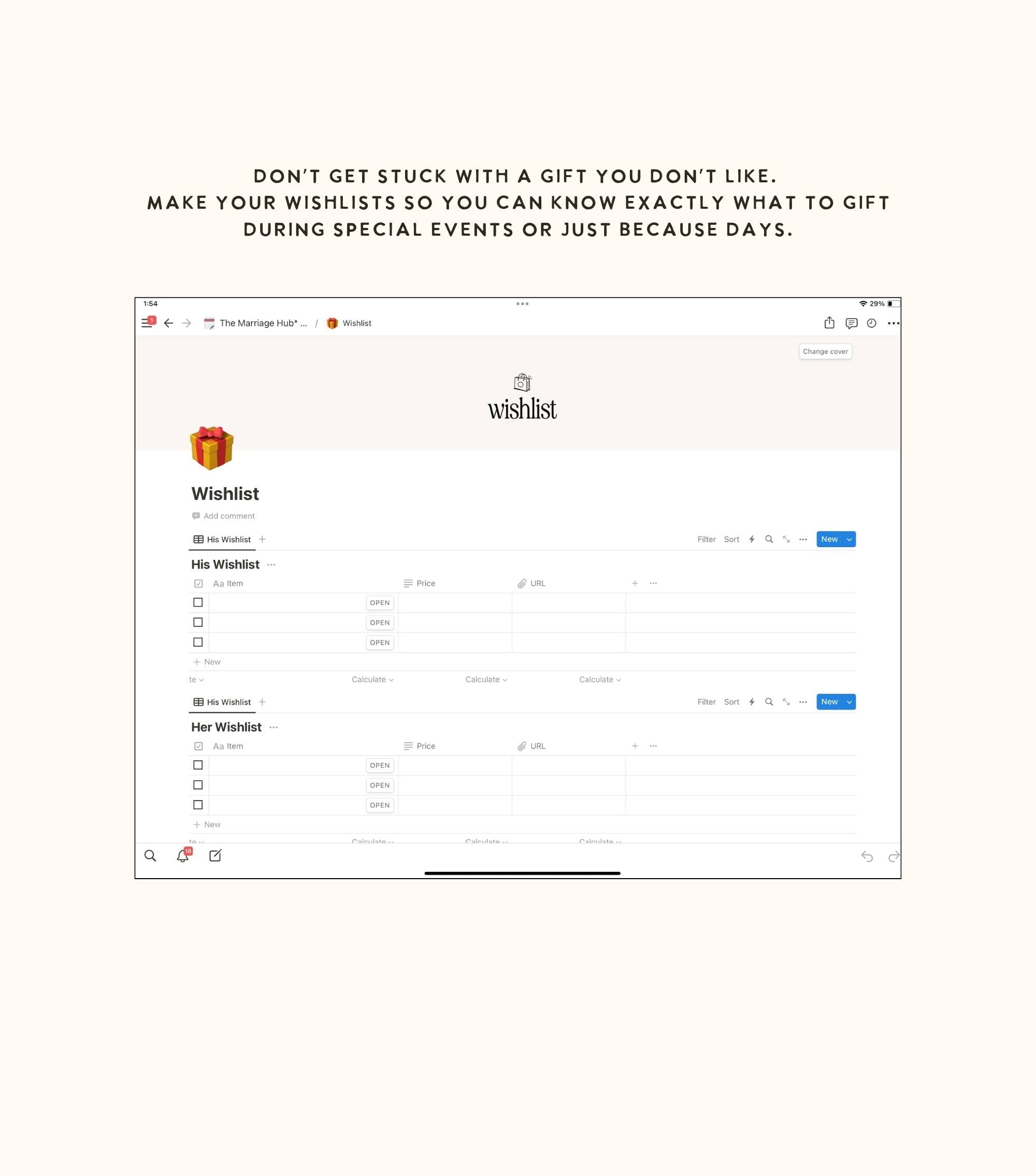The width and height of the screenshot is (1036, 1176).
Task: Toggle first checkbox in His Wishlist
Action: coord(197,602)
